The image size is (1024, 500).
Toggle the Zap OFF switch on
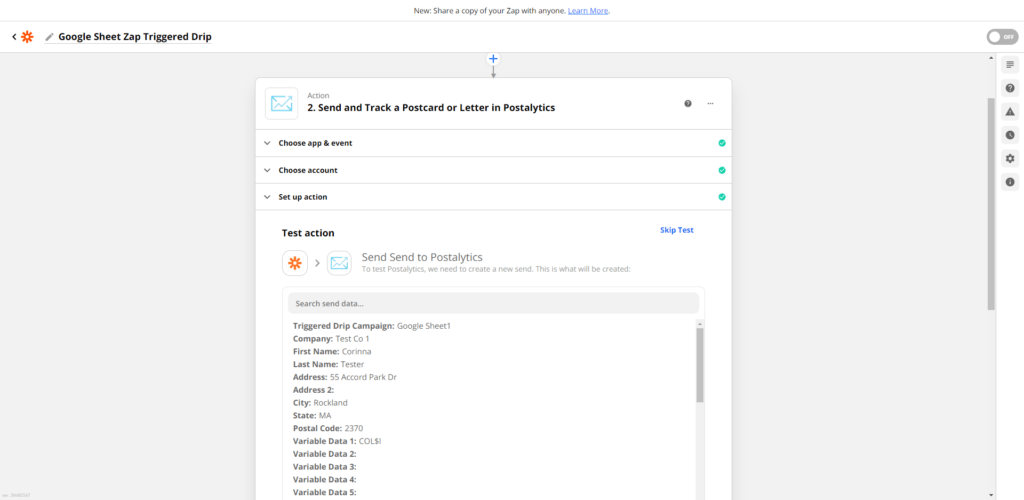[1002, 37]
